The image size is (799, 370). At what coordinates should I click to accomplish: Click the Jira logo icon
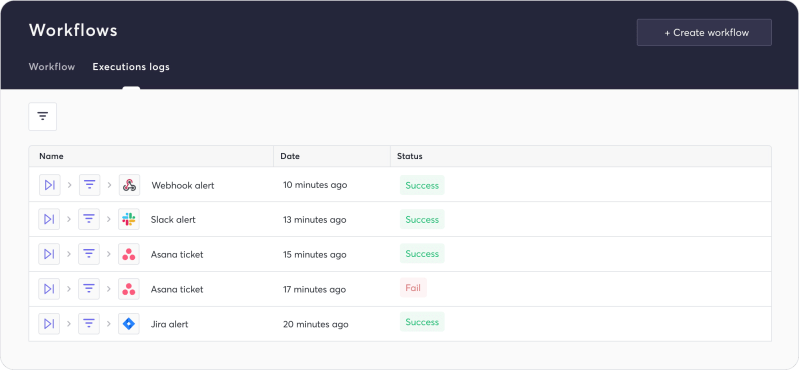click(129, 324)
